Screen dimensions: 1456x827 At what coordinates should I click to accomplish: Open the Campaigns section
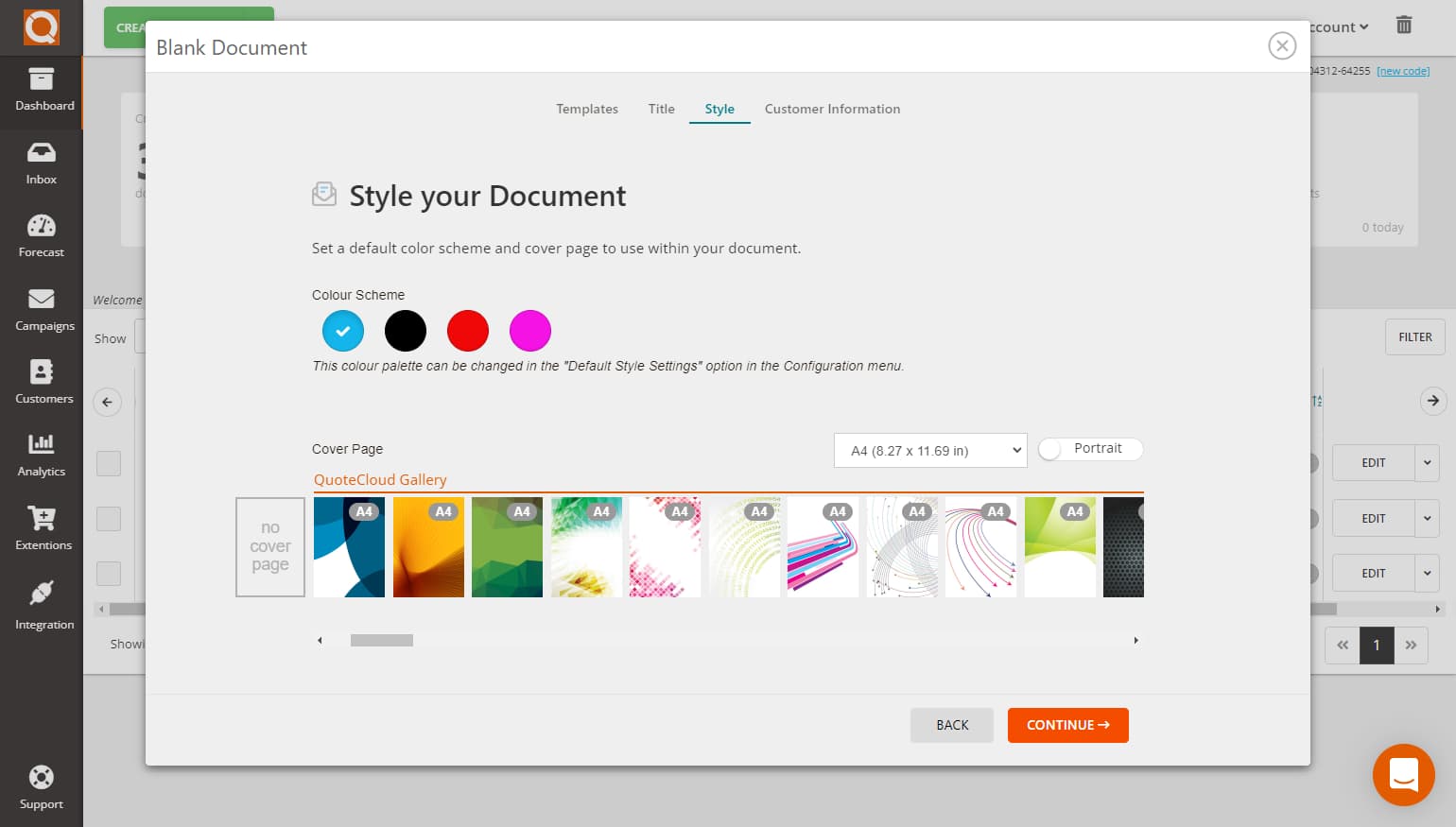pos(41,309)
